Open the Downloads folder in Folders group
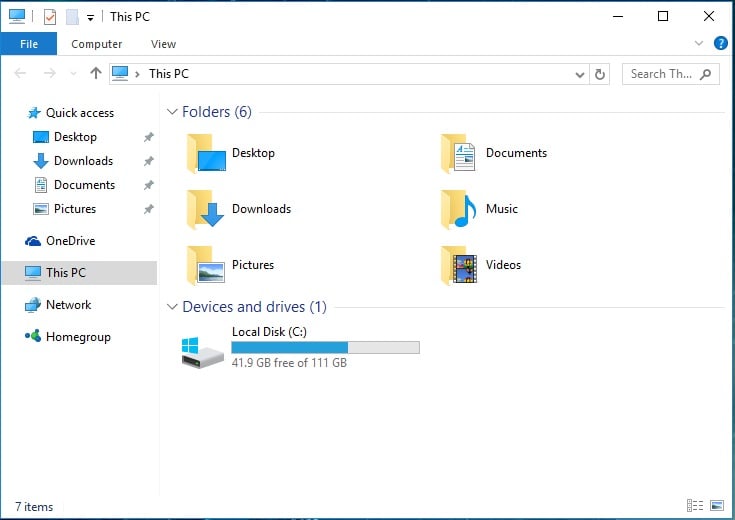 coord(239,209)
